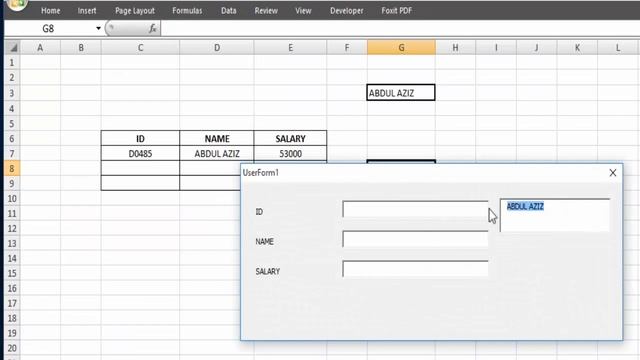Open the Review ribbon tab
The height and width of the screenshot is (360, 640).
[266, 11]
